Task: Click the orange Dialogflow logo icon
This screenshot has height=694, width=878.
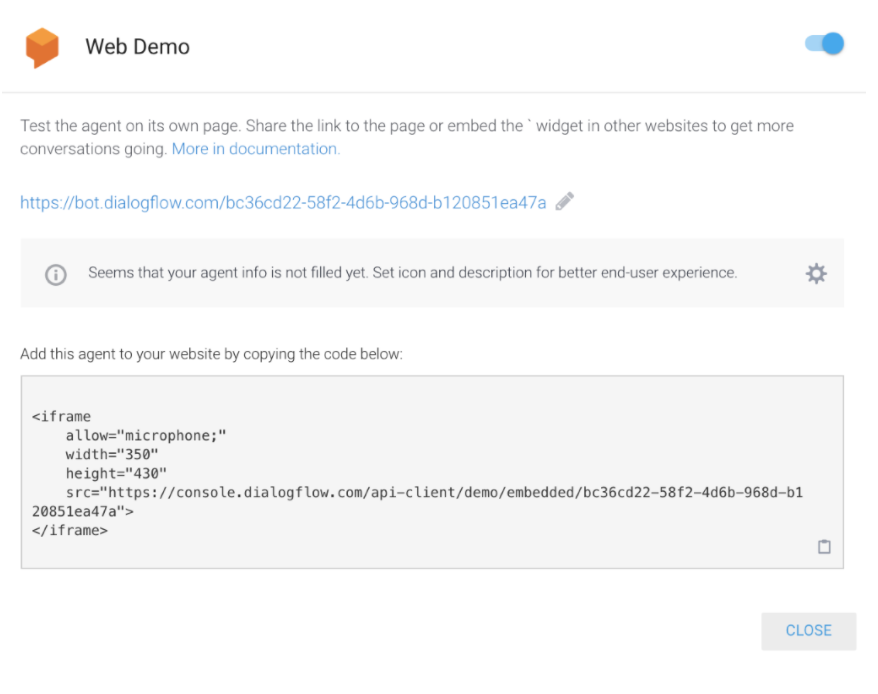Action: tap(42, 47)
